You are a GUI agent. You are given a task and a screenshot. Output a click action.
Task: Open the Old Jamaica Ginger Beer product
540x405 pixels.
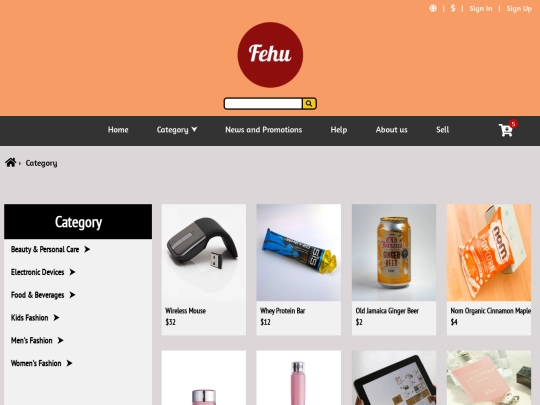[394, 269]
